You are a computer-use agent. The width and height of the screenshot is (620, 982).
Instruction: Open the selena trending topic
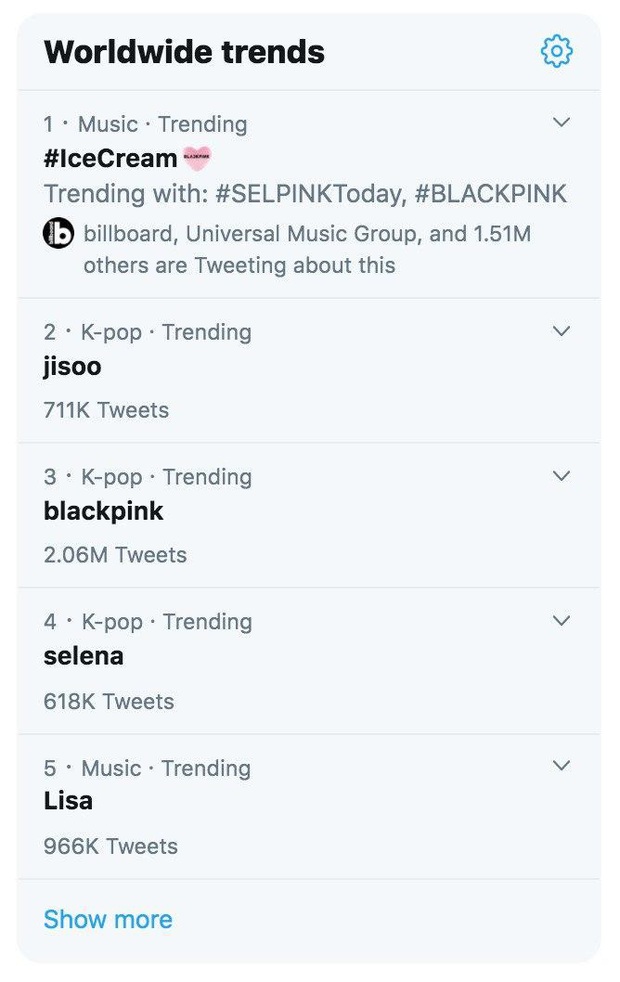(x=84, y=656)
